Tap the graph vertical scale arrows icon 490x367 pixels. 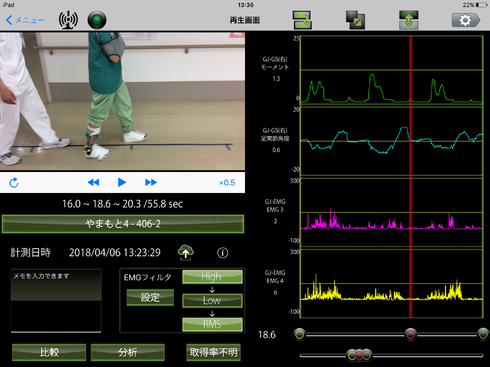[x=409, y=20]
